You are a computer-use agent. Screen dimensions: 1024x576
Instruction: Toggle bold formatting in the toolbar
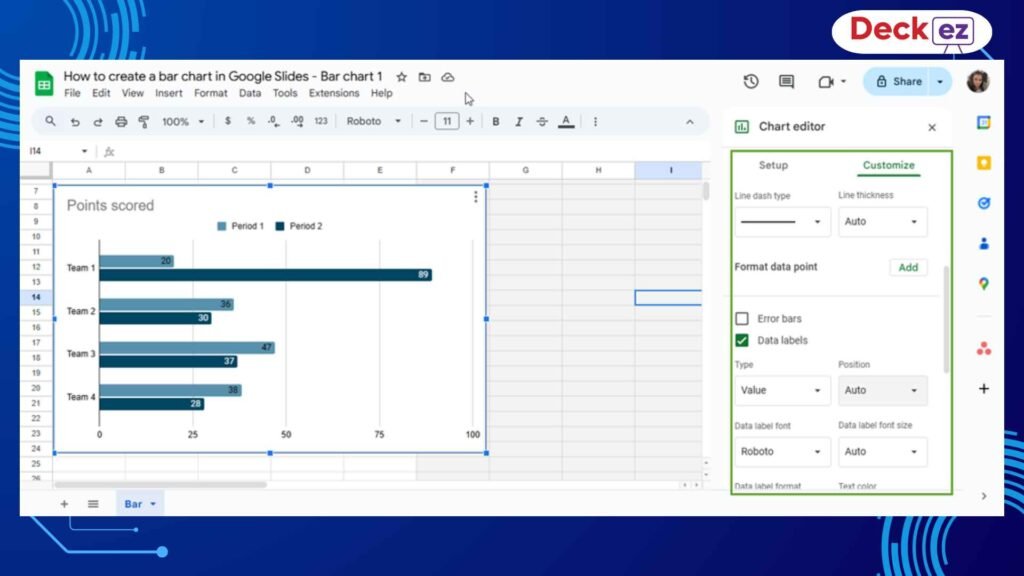tap(496, 121)
